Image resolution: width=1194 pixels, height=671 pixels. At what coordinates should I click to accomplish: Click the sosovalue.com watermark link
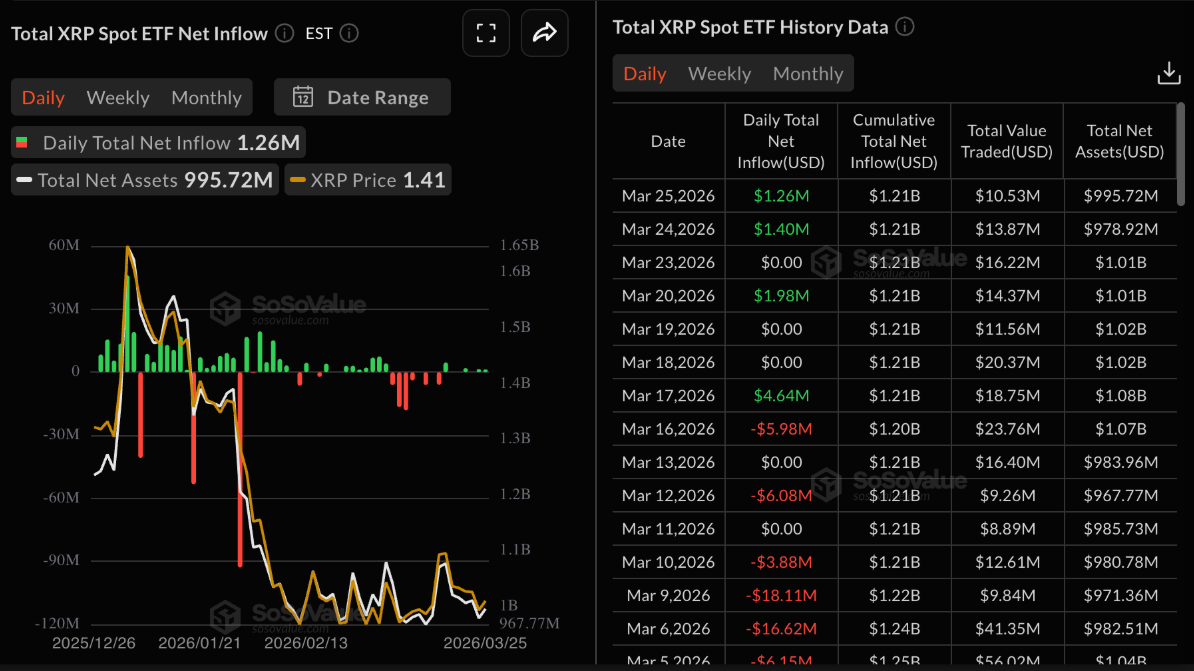(290, 318)
